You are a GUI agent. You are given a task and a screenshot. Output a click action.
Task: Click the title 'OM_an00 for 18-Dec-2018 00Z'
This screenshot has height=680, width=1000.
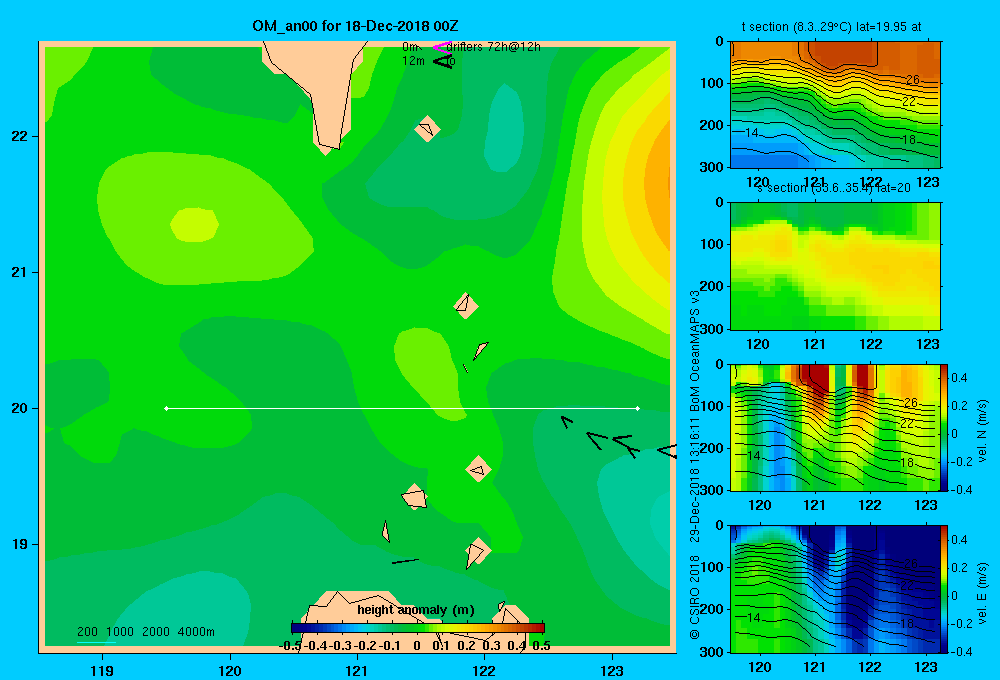click(355, 26)
